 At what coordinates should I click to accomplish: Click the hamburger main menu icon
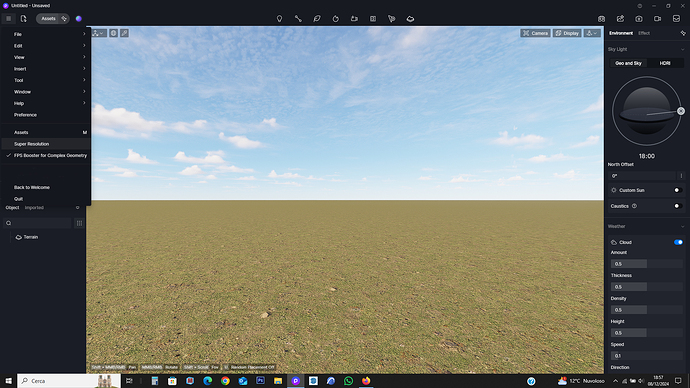click(x=8, y=18)
